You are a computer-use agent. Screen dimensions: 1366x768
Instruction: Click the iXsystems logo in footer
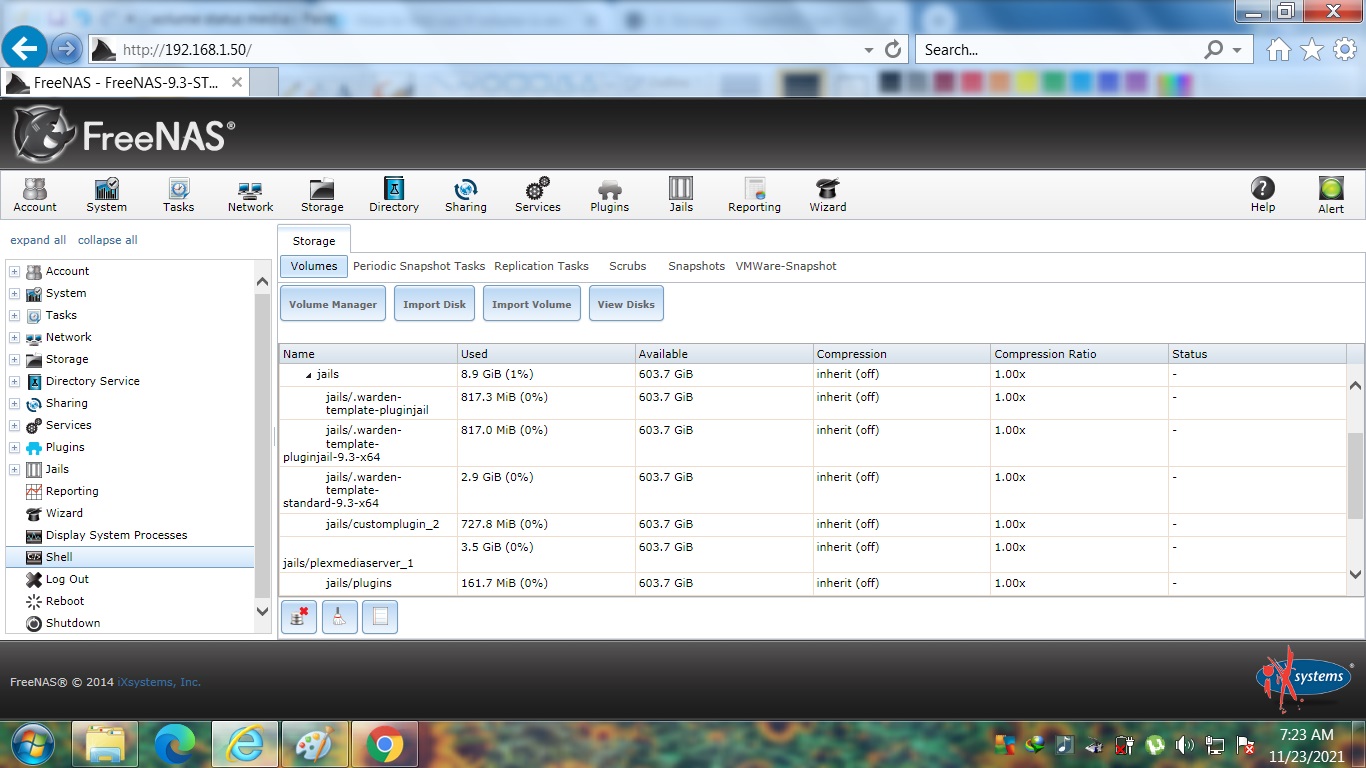[x=1303, y=680]
